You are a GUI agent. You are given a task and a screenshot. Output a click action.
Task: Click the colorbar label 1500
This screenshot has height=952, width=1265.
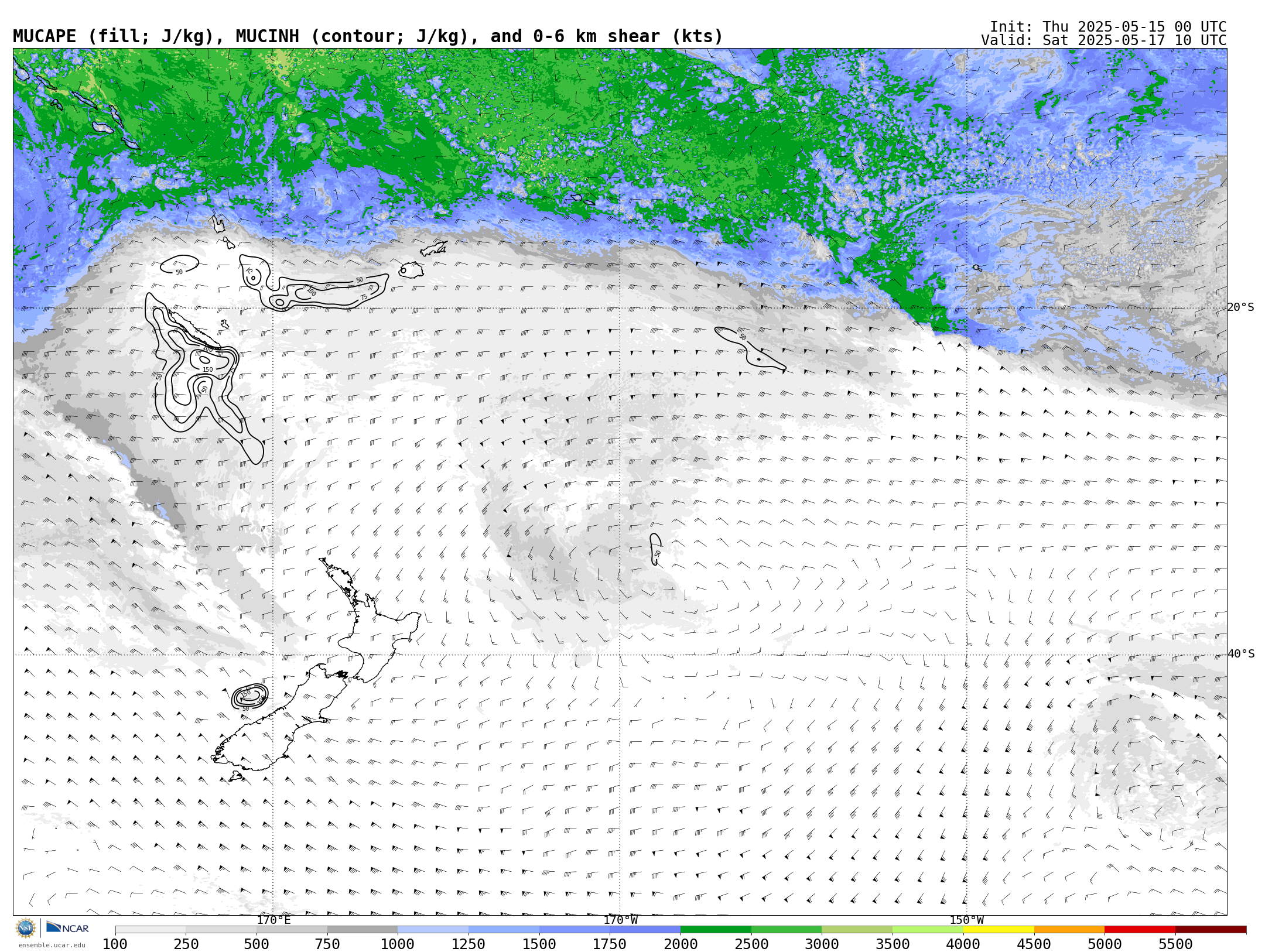click(x=539, y=944)
